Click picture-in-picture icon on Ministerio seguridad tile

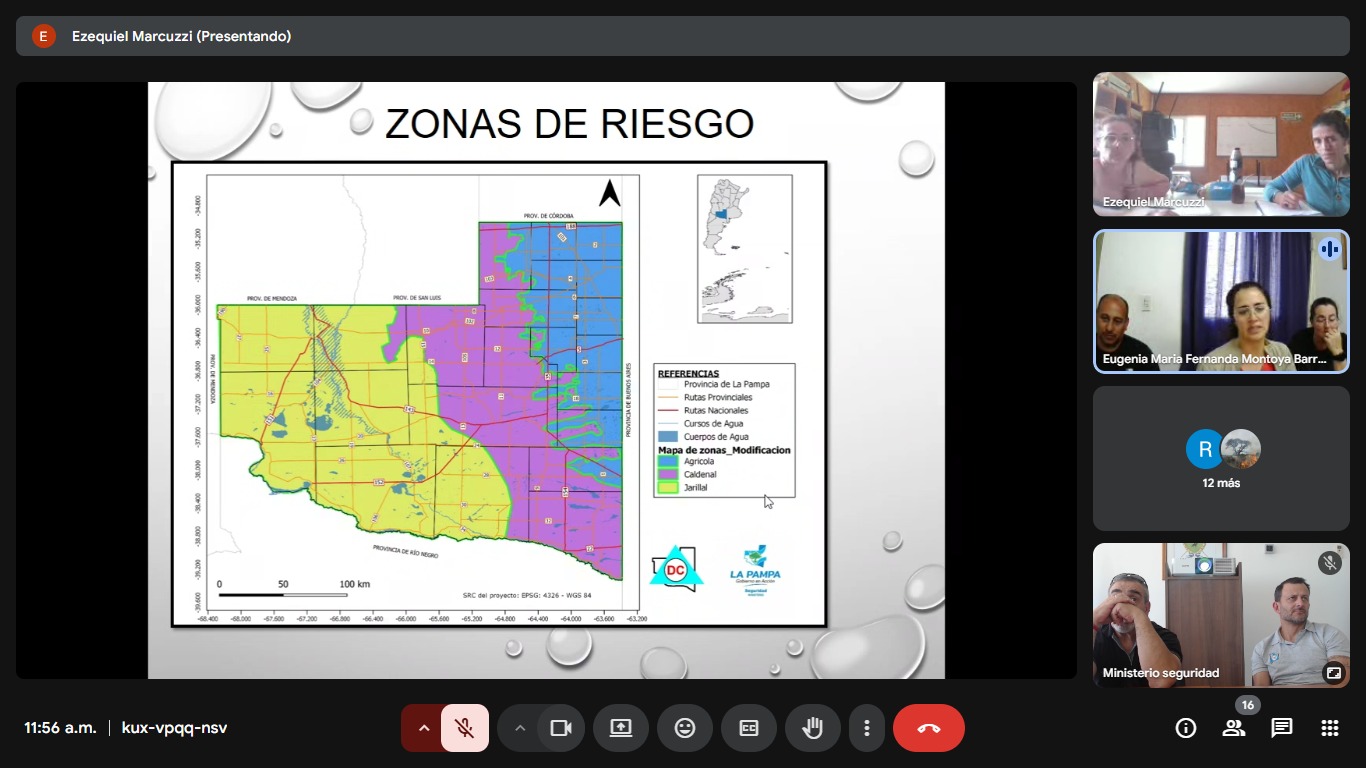click(x=1333, y=672)
